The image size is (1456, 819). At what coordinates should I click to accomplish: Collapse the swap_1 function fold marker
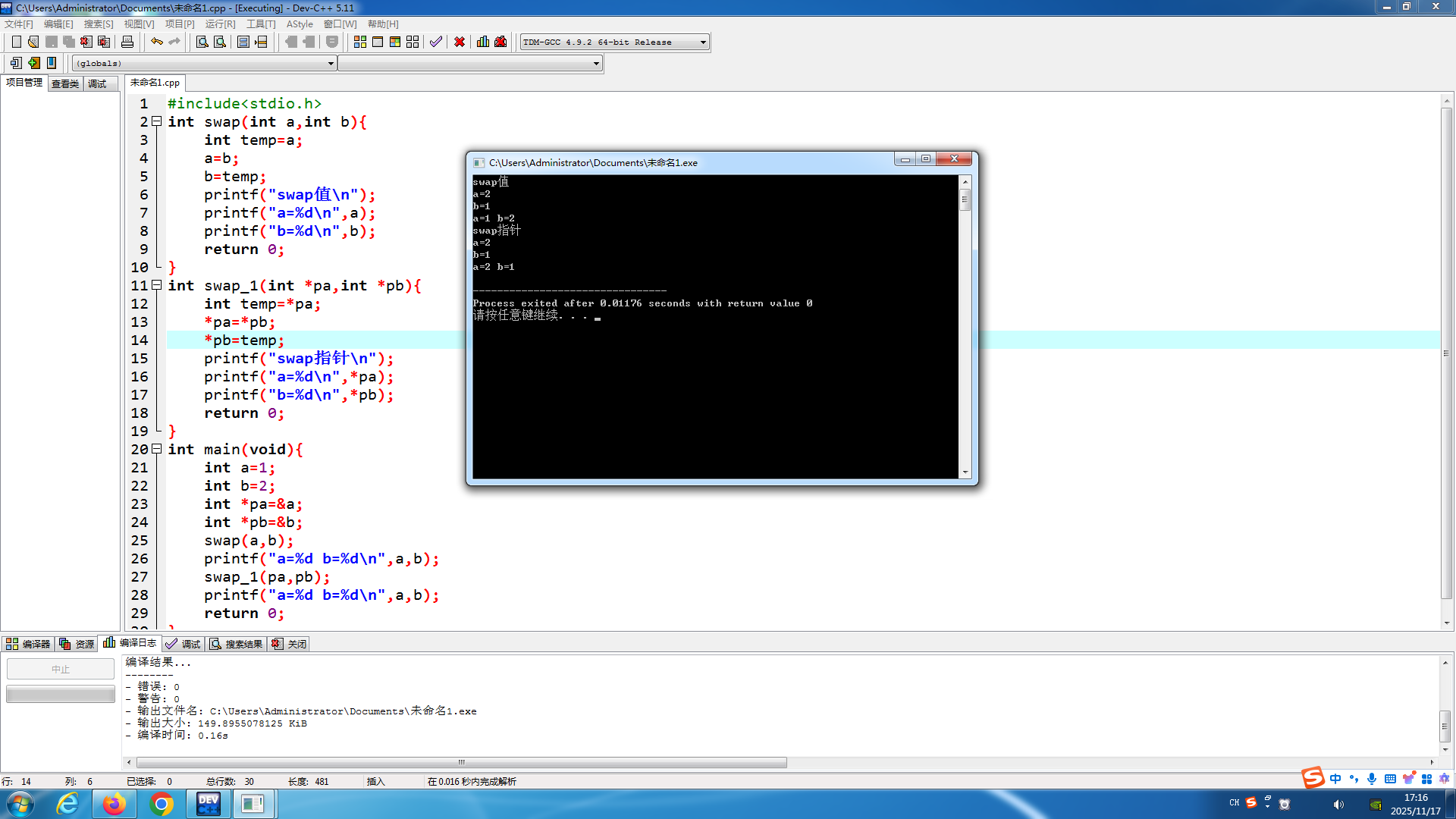point(157,285)
